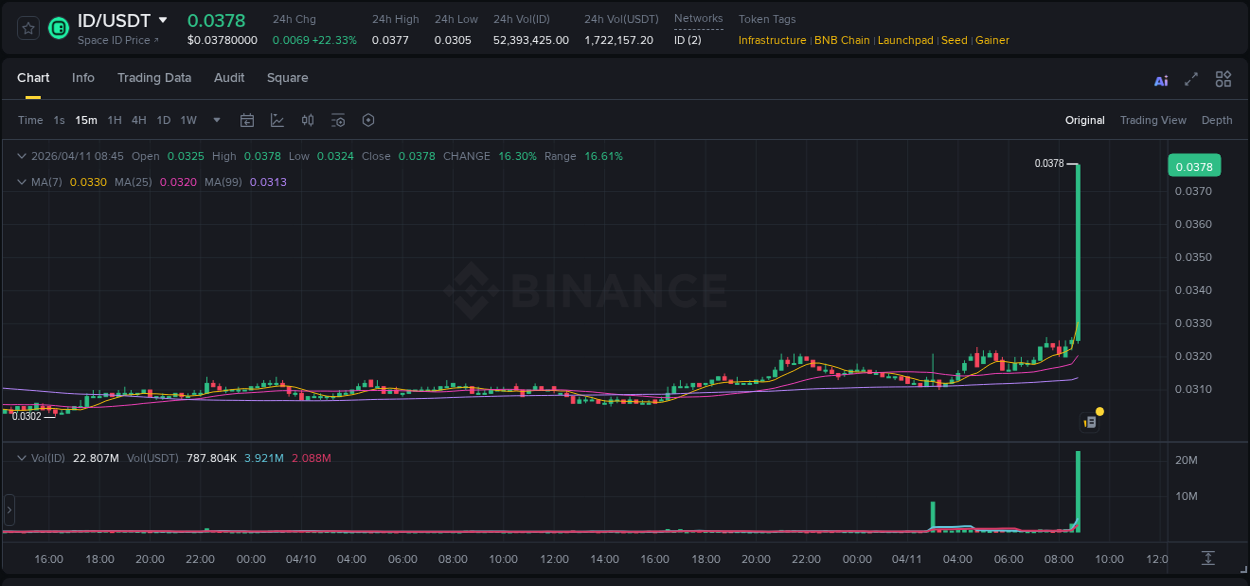The image size is (1250, 586).
Task: Collapse the Vol(ID) indicator row chevron
Action: tap(22, 458)
